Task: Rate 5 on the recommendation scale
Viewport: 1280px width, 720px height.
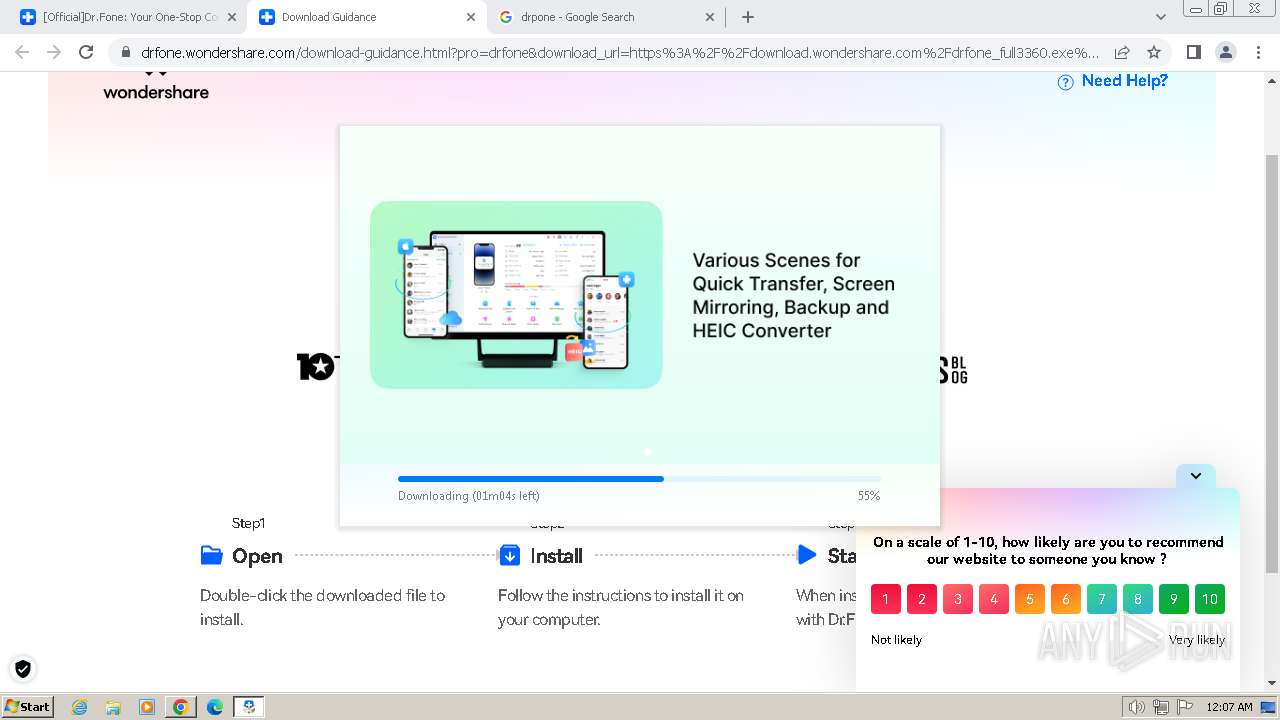Action: pos(1030,599)
